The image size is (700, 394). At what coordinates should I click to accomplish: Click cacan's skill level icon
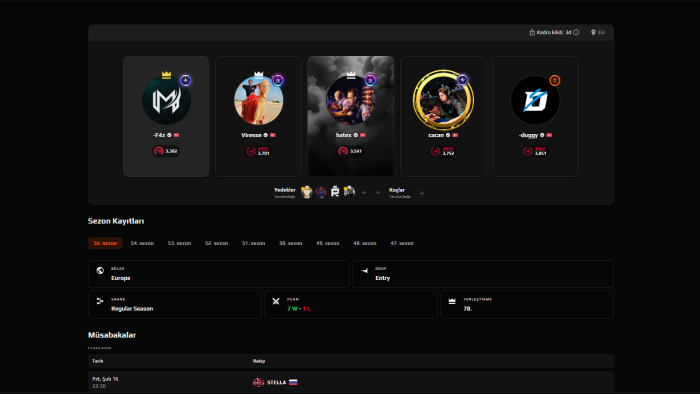tap(435, 152)
